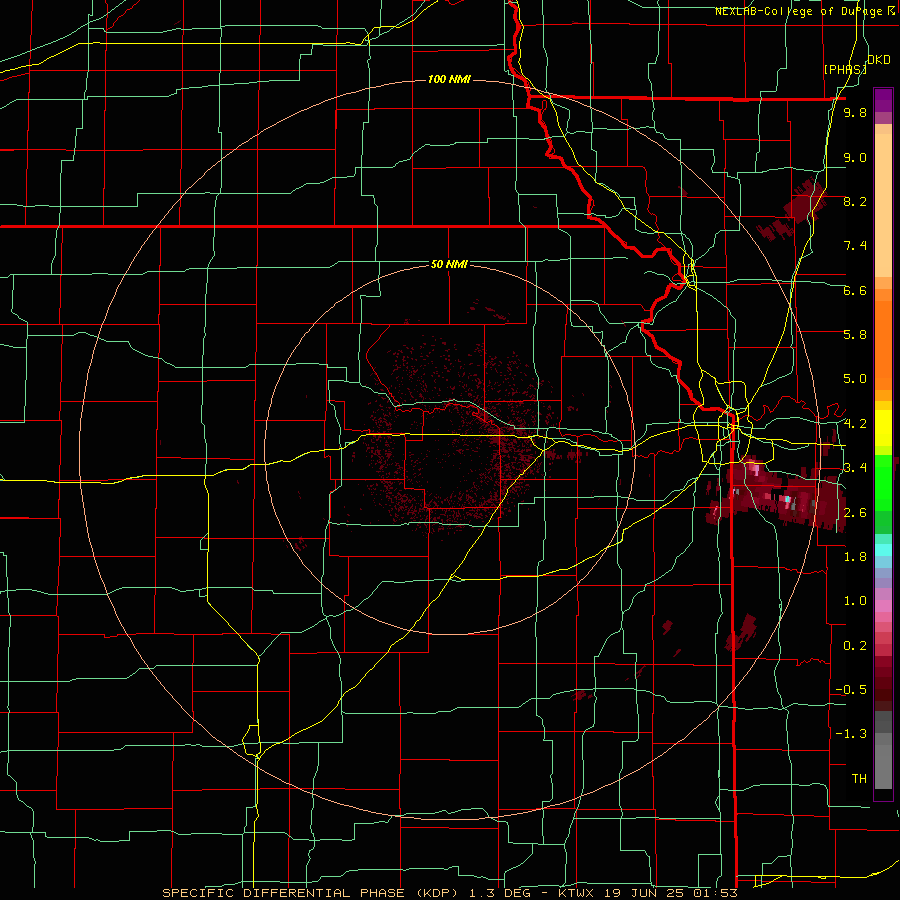The height and width of the screenshot is (900, 900).
Task: Click the 7.4 scale value
Action: pos(855,246)
